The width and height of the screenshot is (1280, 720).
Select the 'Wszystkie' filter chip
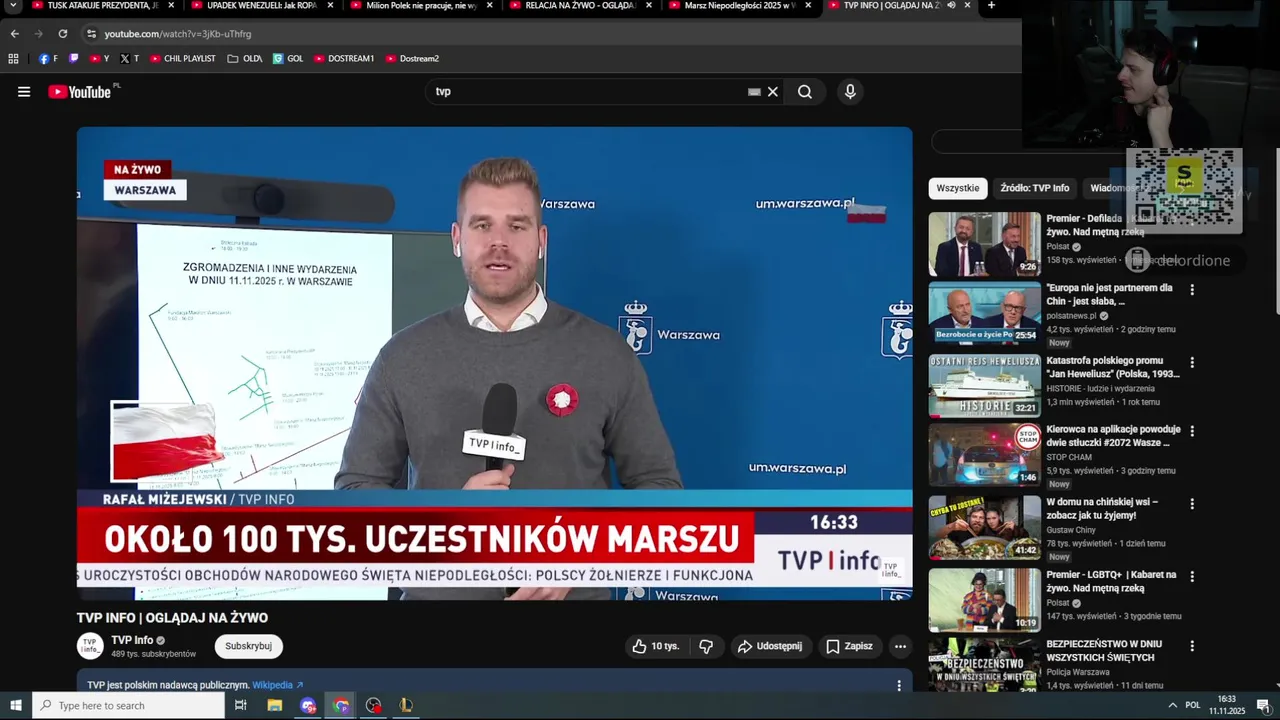(958, 188)
